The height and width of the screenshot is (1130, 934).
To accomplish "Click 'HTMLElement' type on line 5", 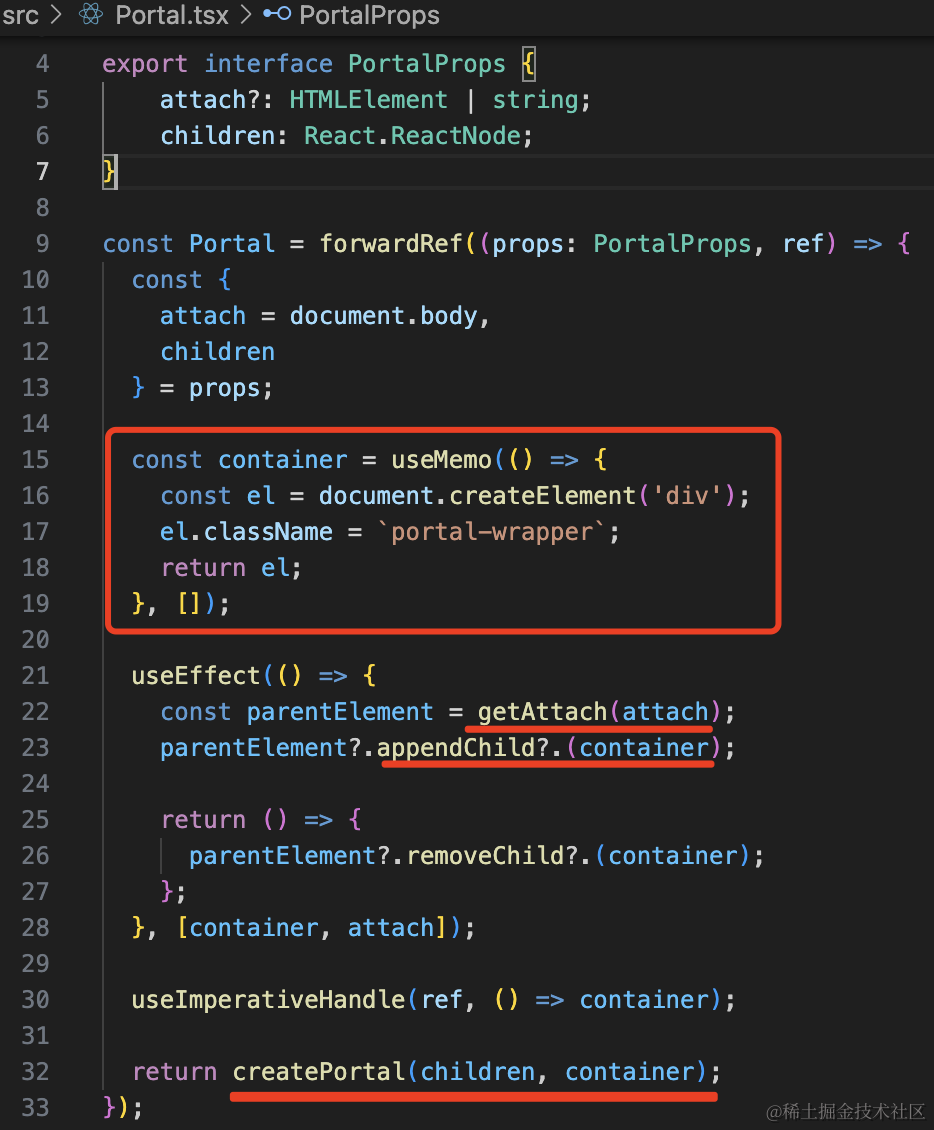I will (x=368, y=99).
